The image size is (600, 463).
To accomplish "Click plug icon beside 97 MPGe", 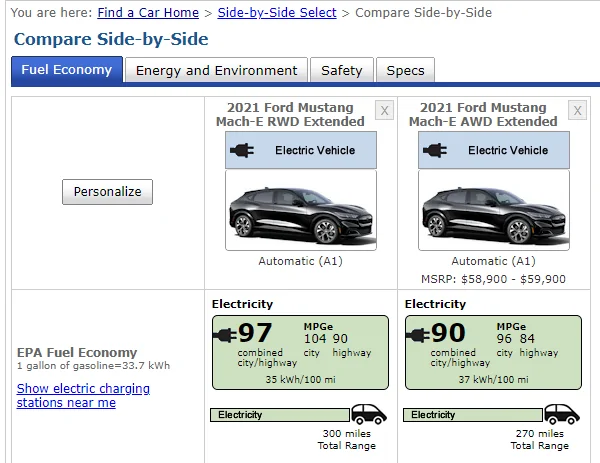I will 225,335.
